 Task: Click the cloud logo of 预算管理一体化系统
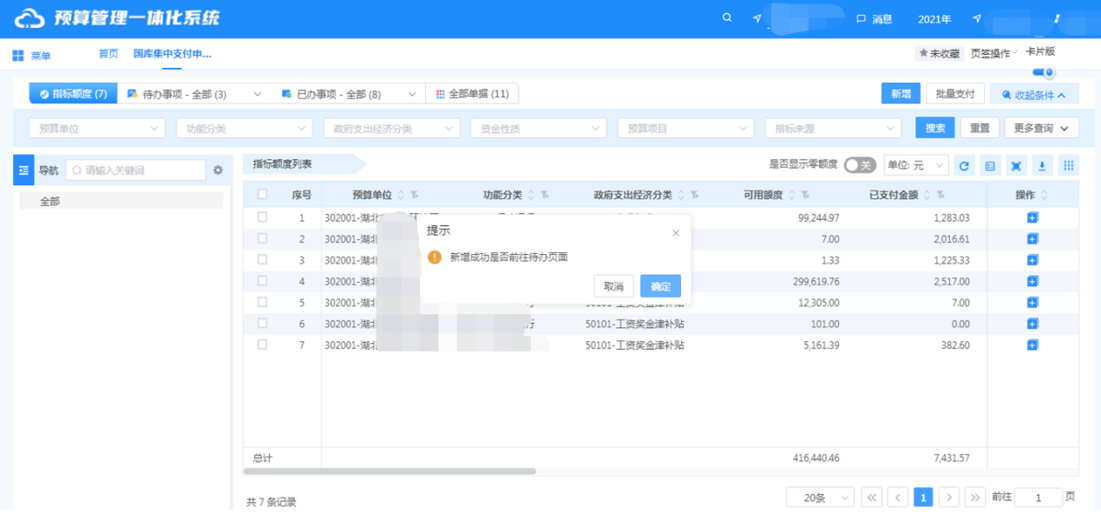point(29,18)
